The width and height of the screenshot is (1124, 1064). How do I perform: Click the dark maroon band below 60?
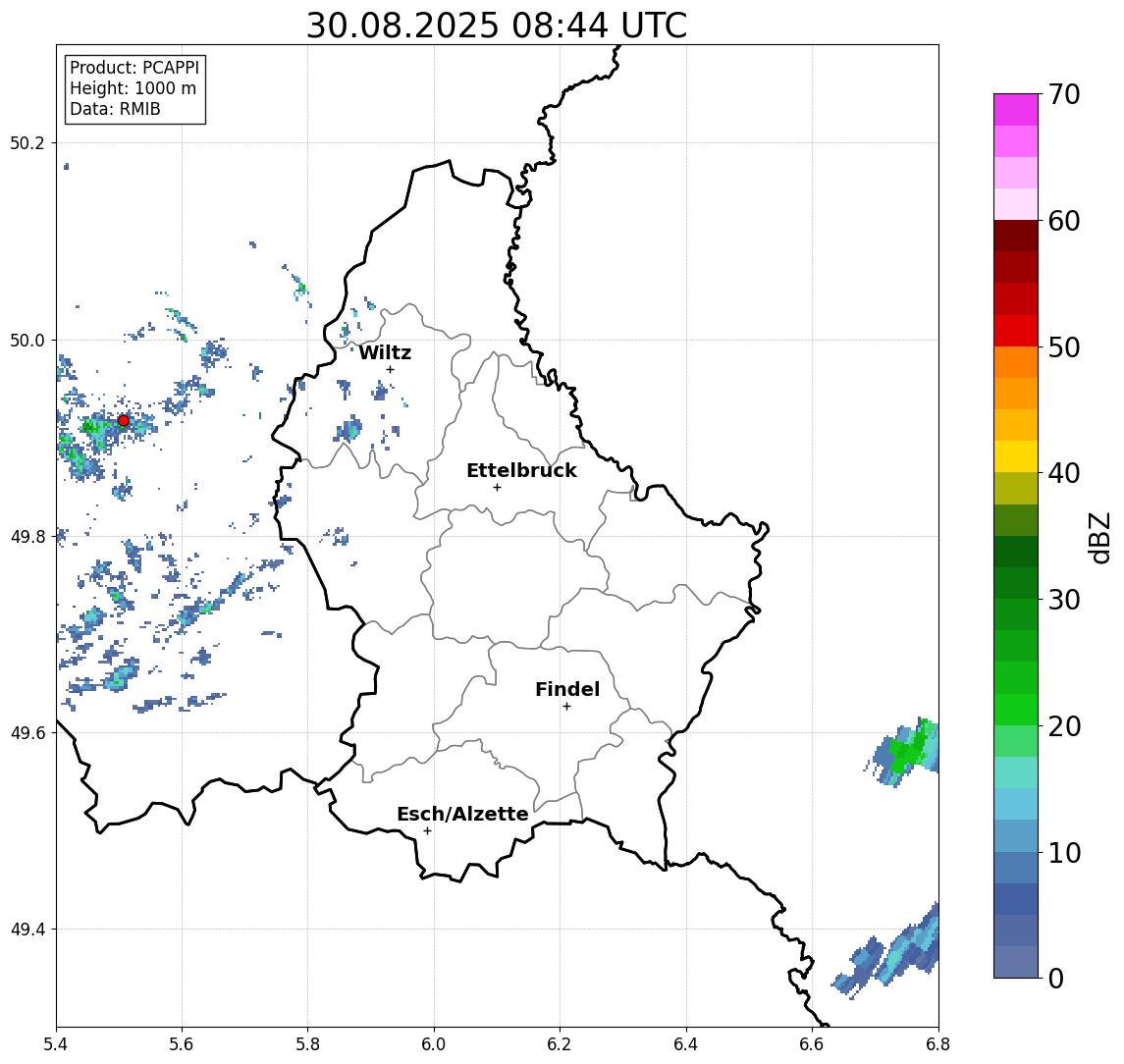[x=1016, y=236]
